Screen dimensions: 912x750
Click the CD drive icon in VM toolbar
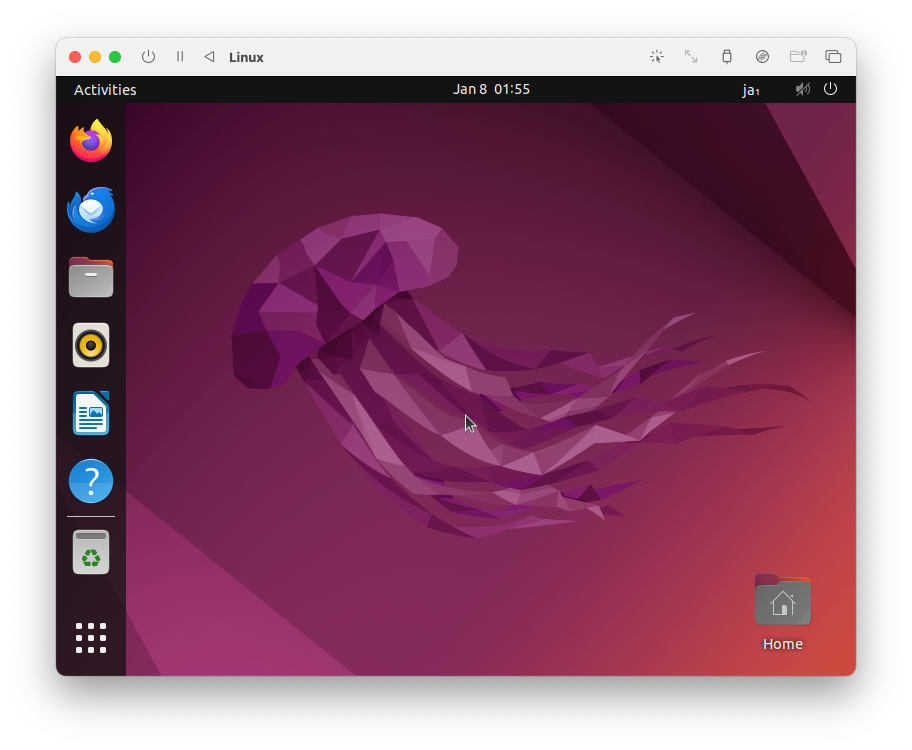(762, 57)
